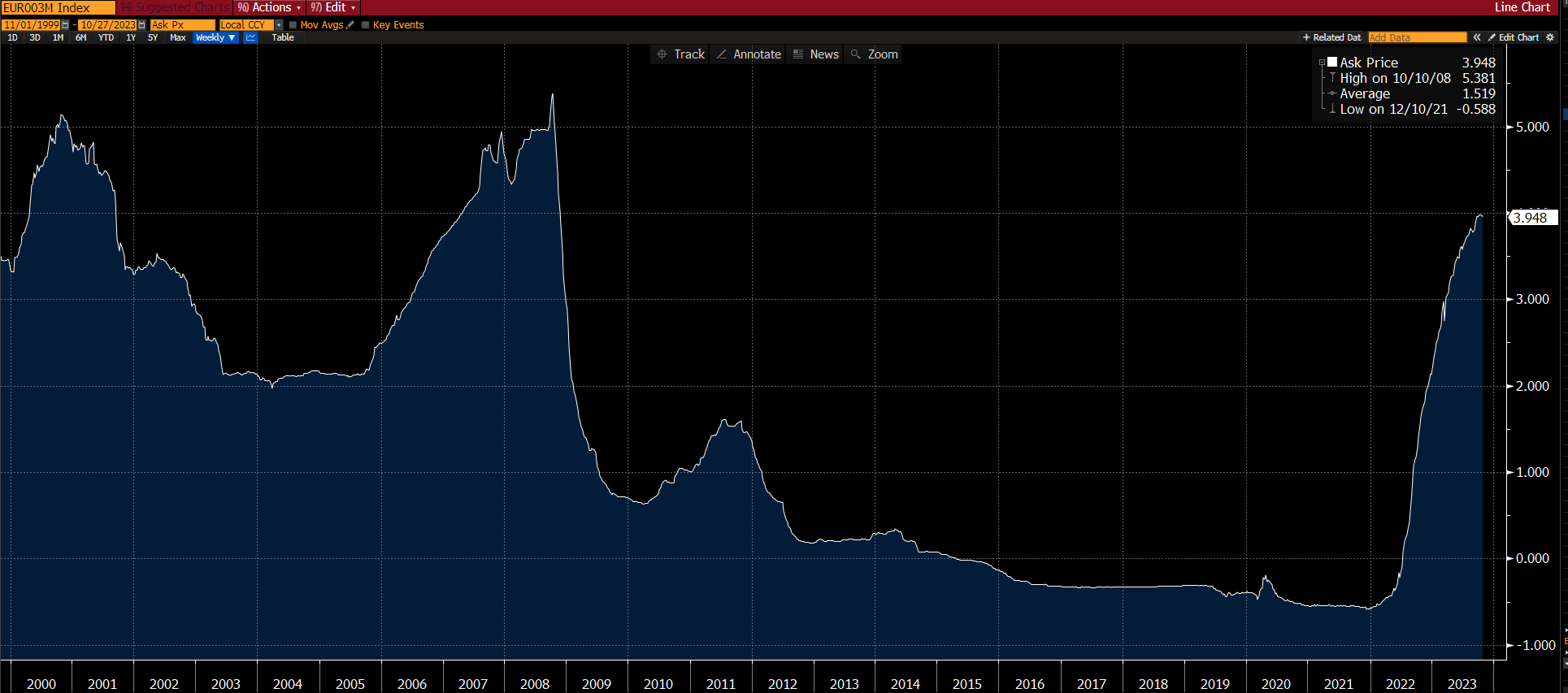Open the chart settings gear
Viewport: 1568px width, 693px height.
pyautogui.click(x=1550, y=37)
